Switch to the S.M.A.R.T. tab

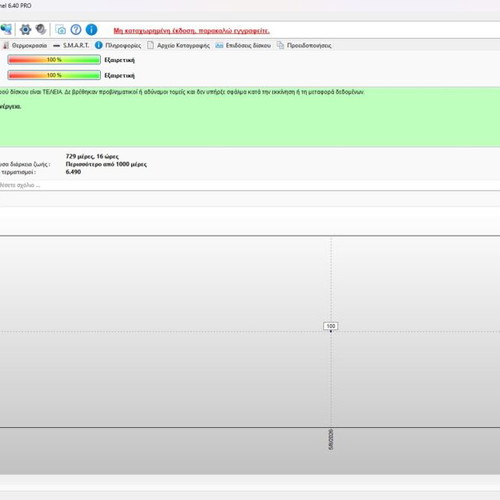(x=71, y=45)
